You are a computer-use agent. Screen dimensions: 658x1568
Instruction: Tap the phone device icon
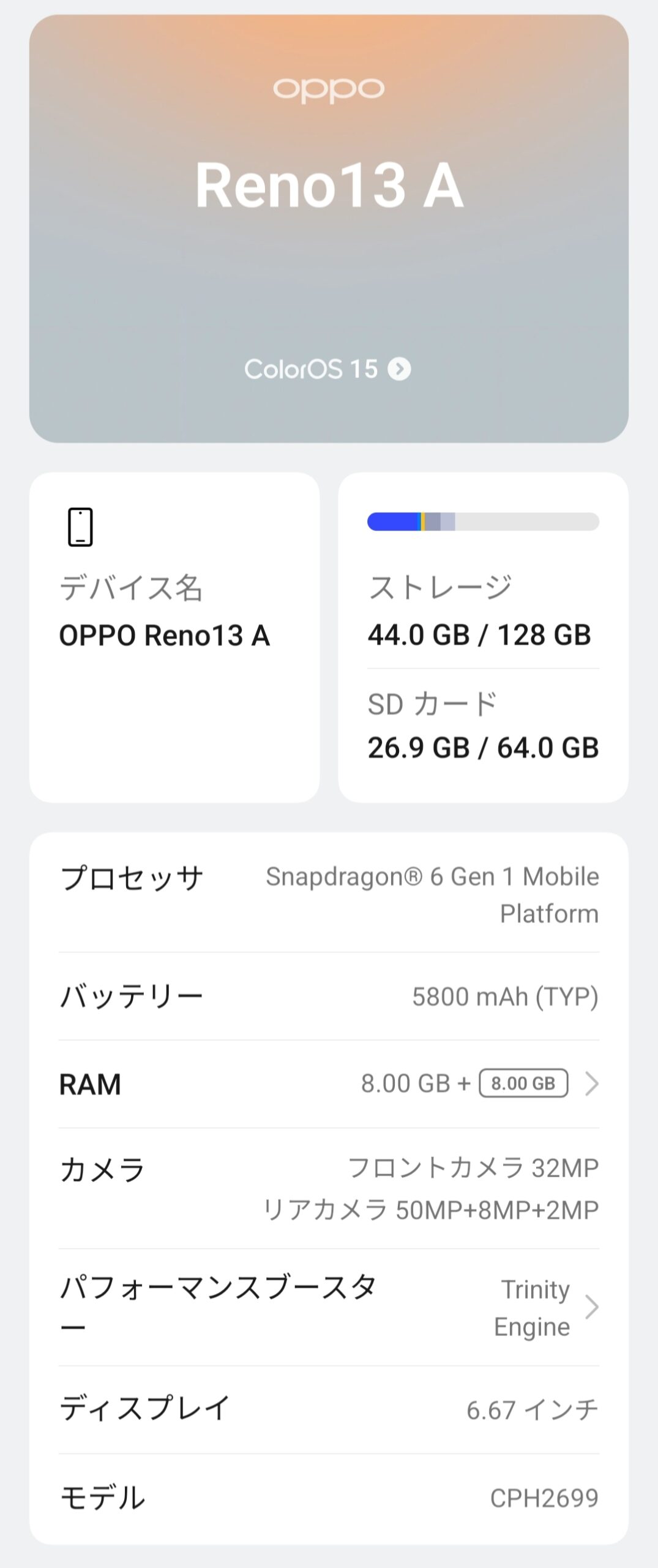(x=80, y=527)
